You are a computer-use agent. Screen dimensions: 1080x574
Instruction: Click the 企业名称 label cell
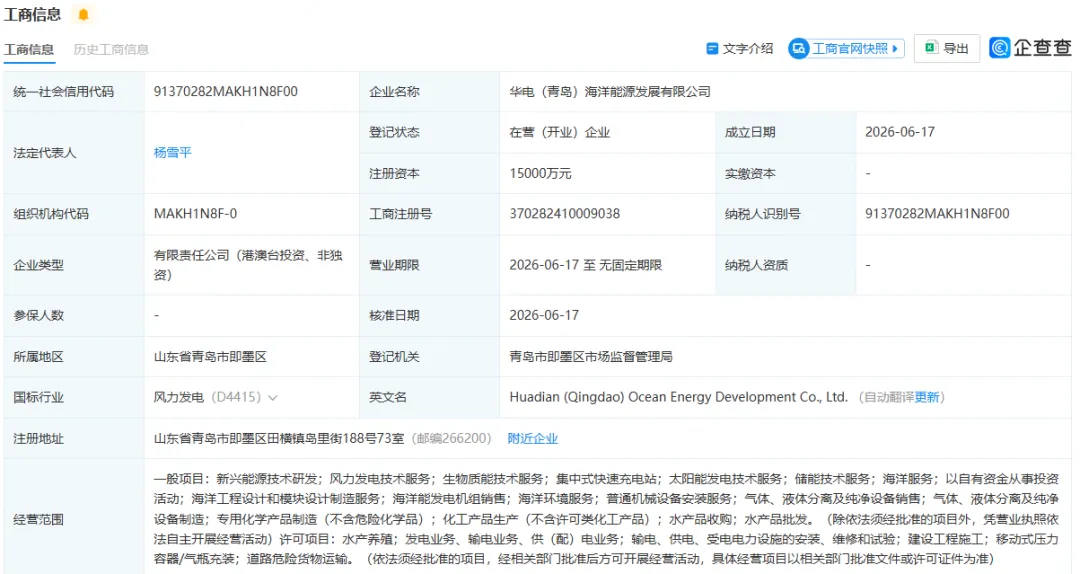tap(429, 91)
